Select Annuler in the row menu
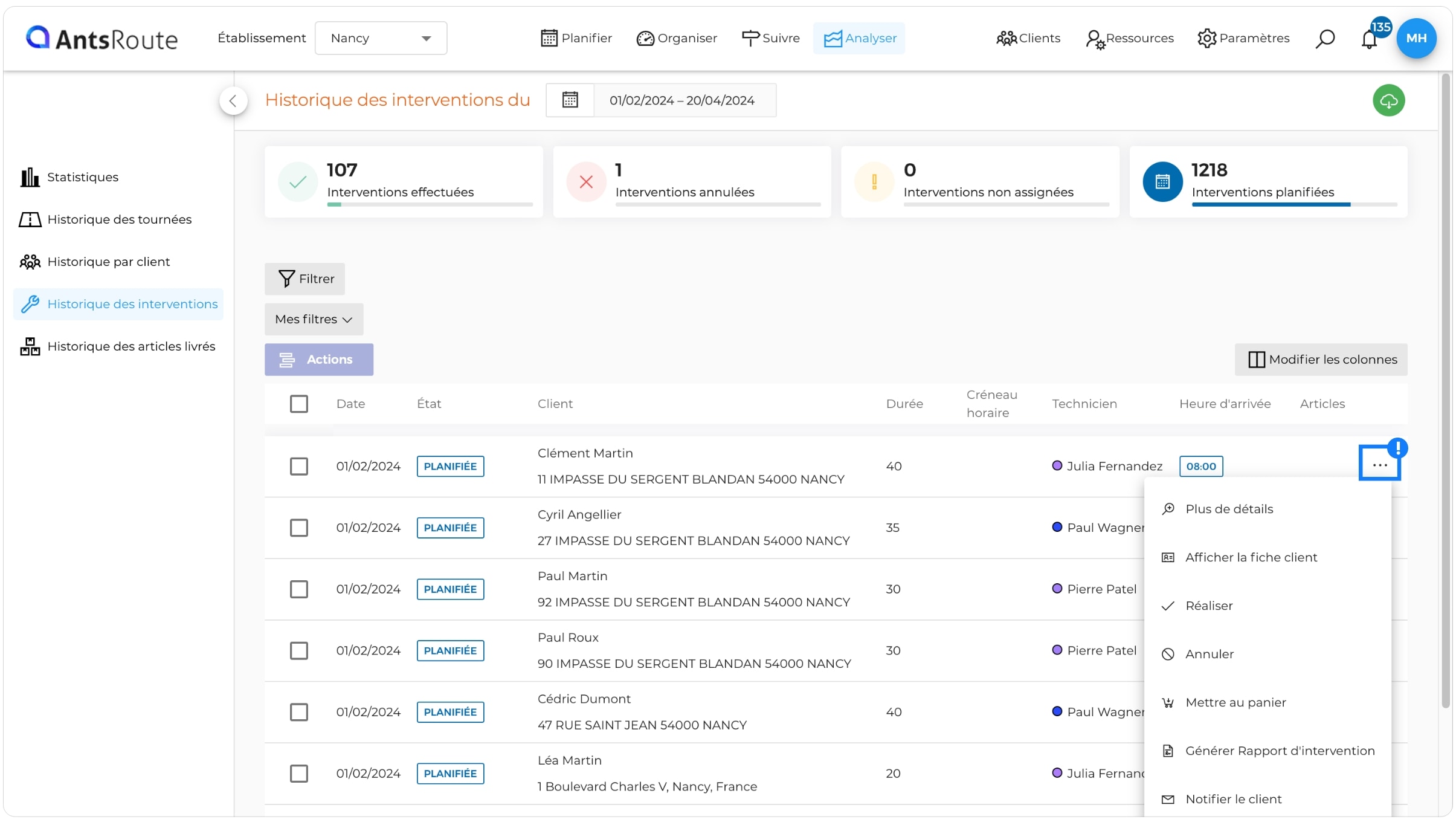The width and height of the screenshot is (1456, 825). point(1268,654)
